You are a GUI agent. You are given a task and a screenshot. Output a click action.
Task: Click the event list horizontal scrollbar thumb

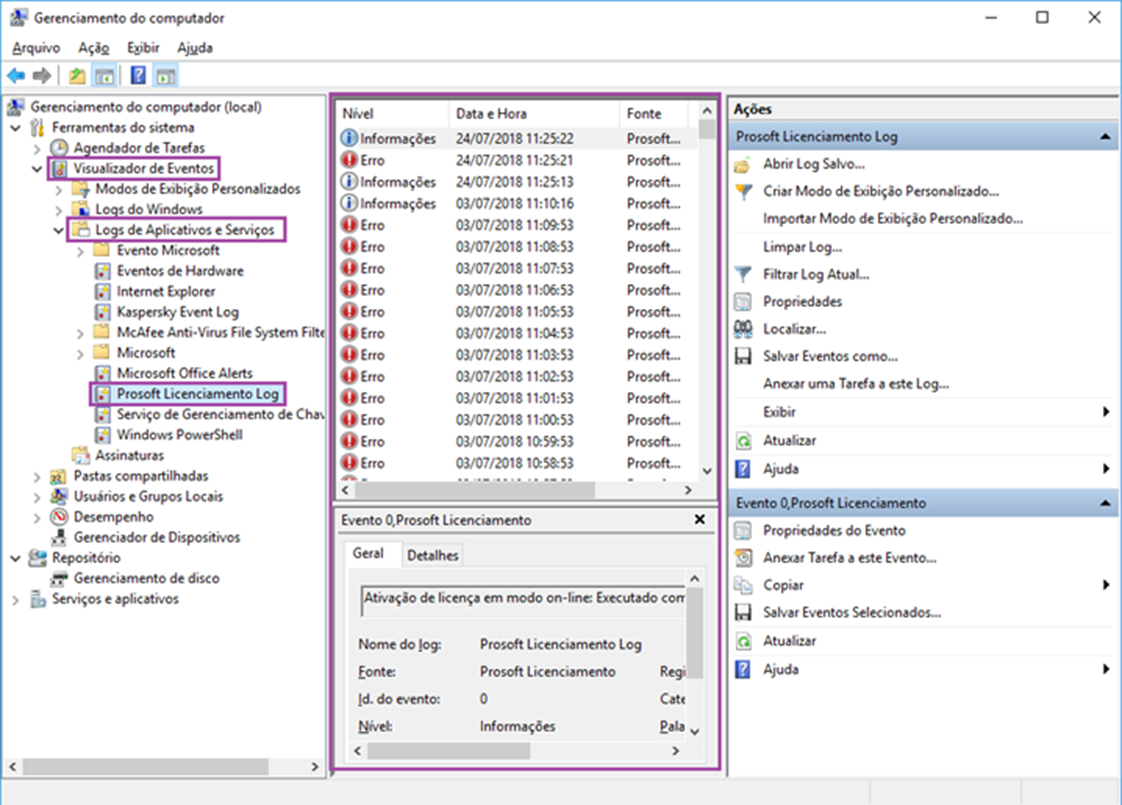pos(474,490)
